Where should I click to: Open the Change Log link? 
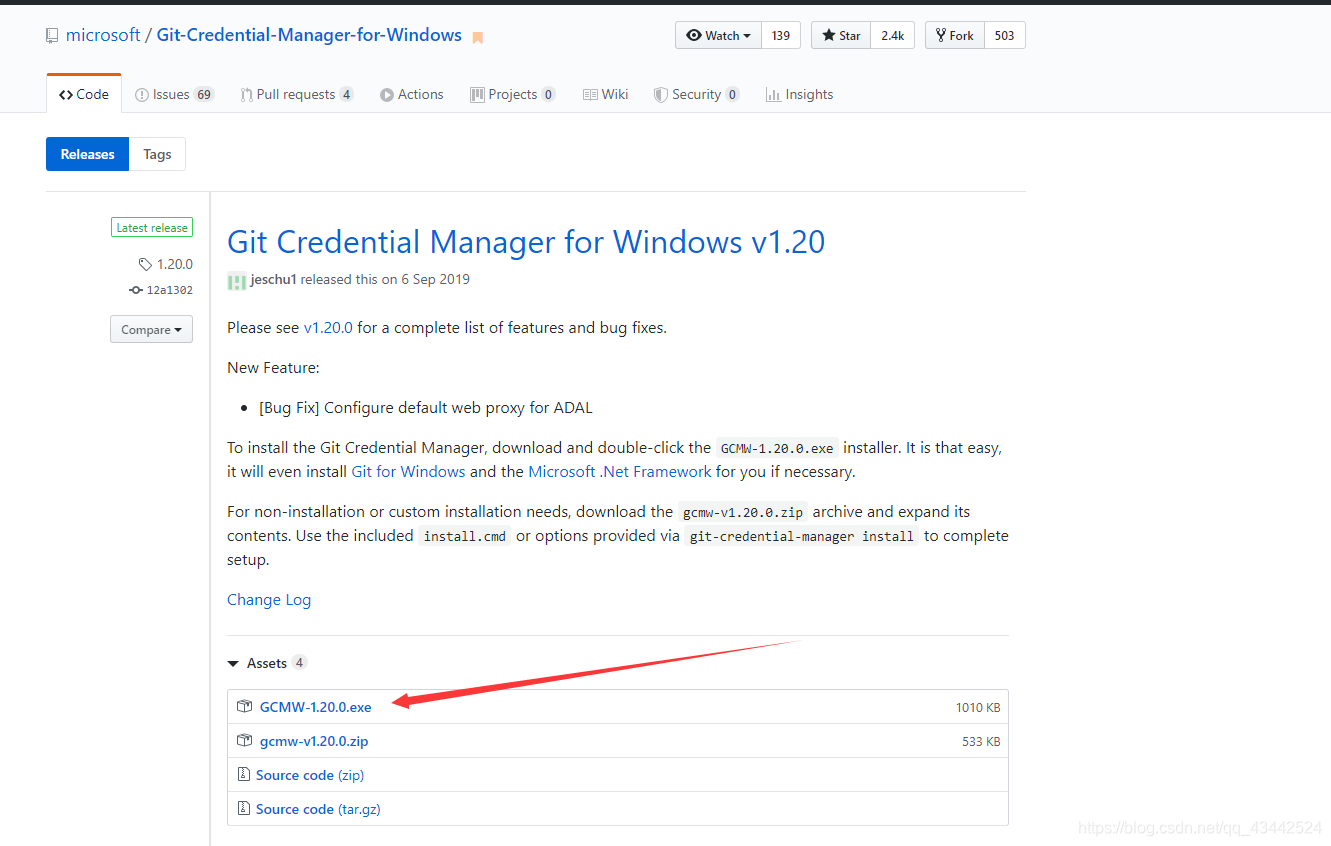269,599
